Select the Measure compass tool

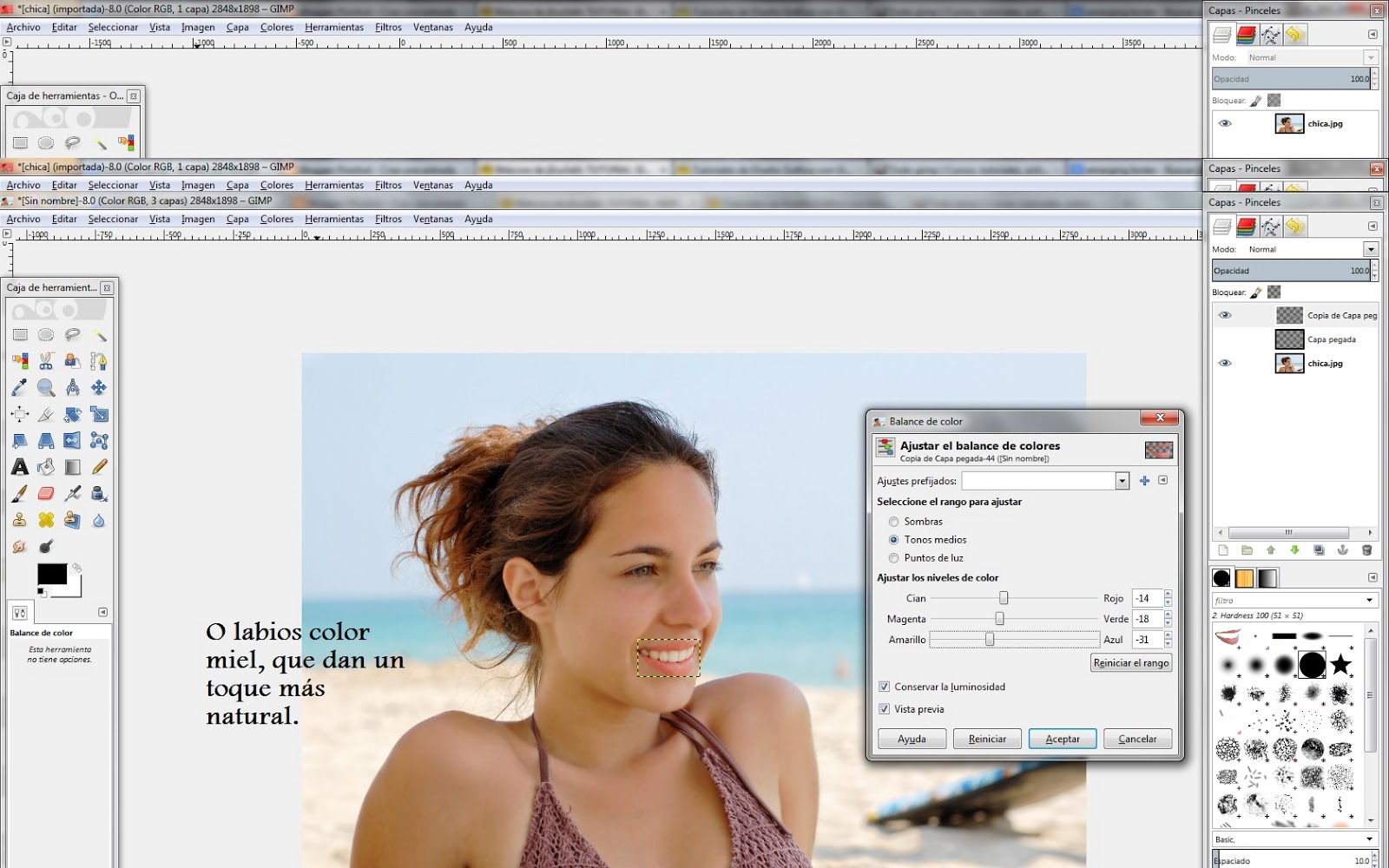pos(73,388)
